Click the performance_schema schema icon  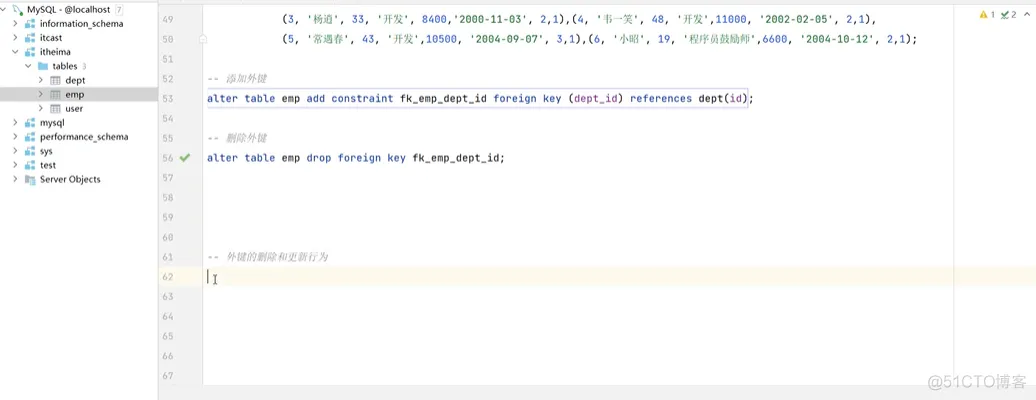click(x=30, y=137)
